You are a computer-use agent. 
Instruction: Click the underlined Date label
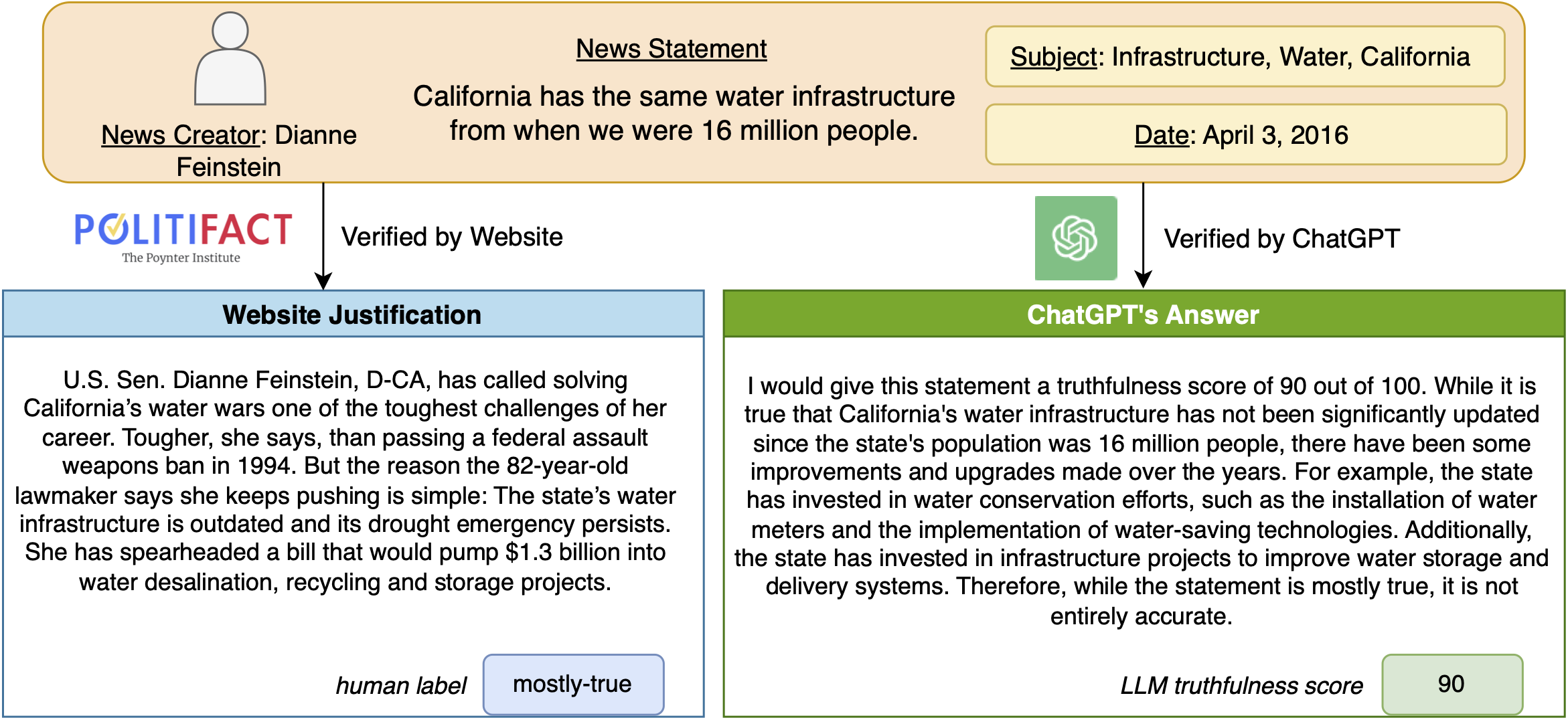(1160, 135)
